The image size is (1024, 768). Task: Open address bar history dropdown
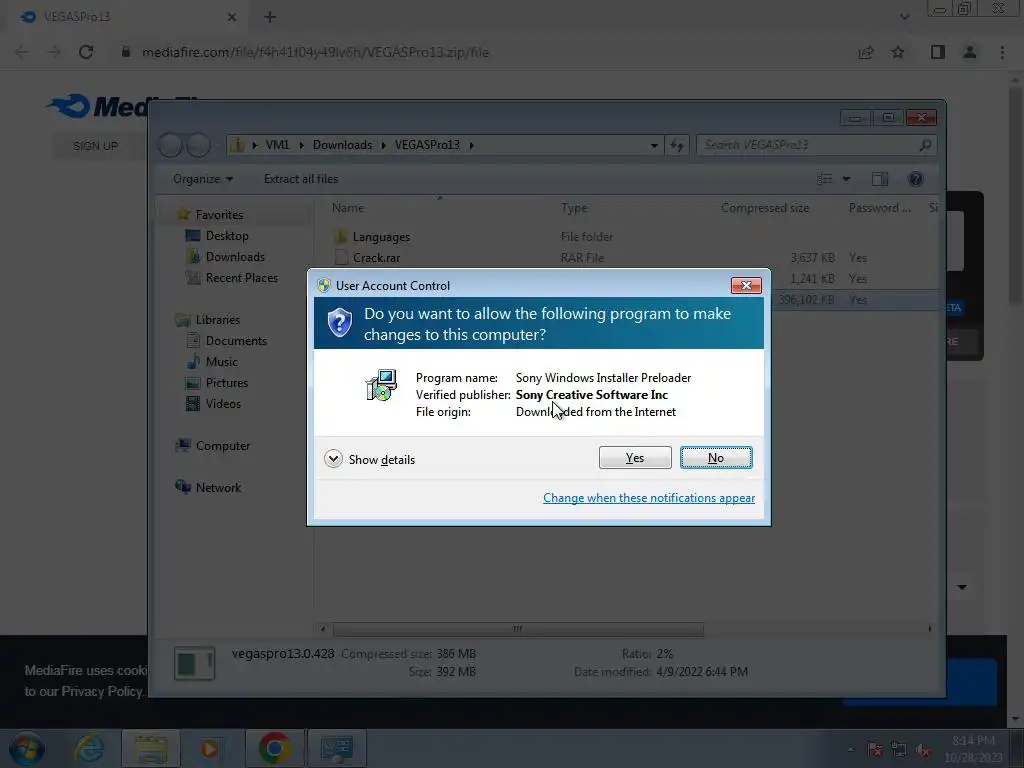(x=654, y=145)
